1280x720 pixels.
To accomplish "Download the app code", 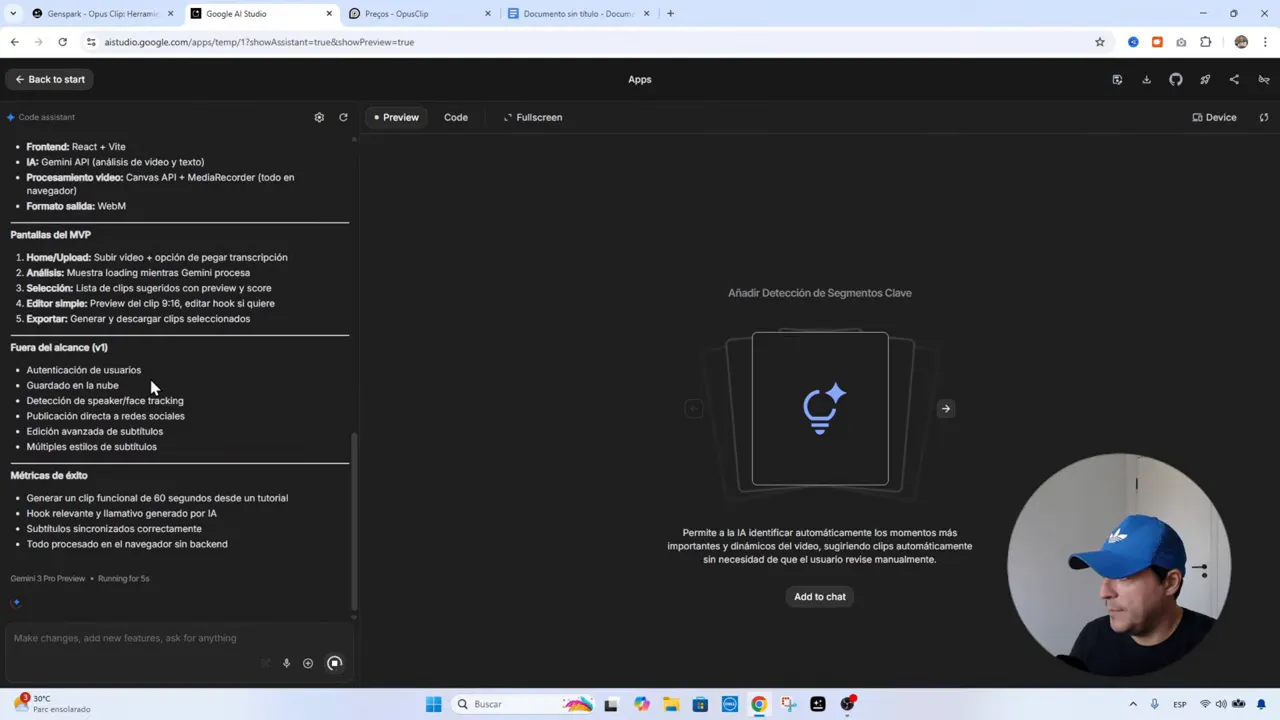I will click(x=1146, y=79).
